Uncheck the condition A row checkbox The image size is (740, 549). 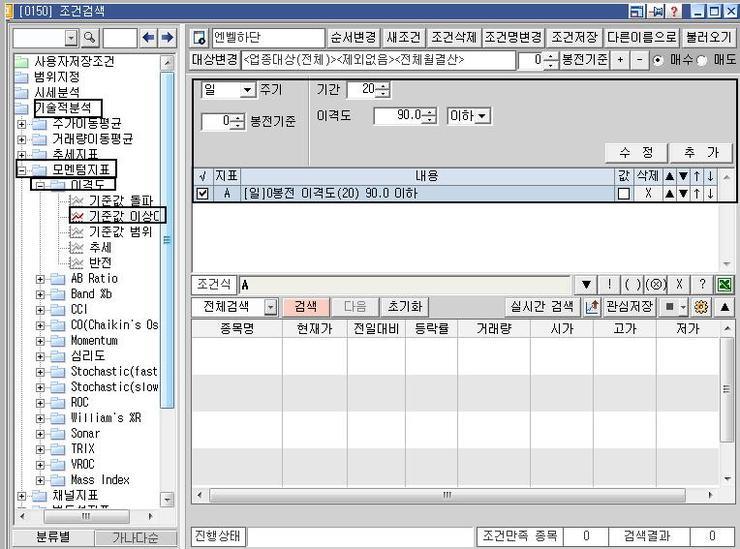click(x=203, y=194)
